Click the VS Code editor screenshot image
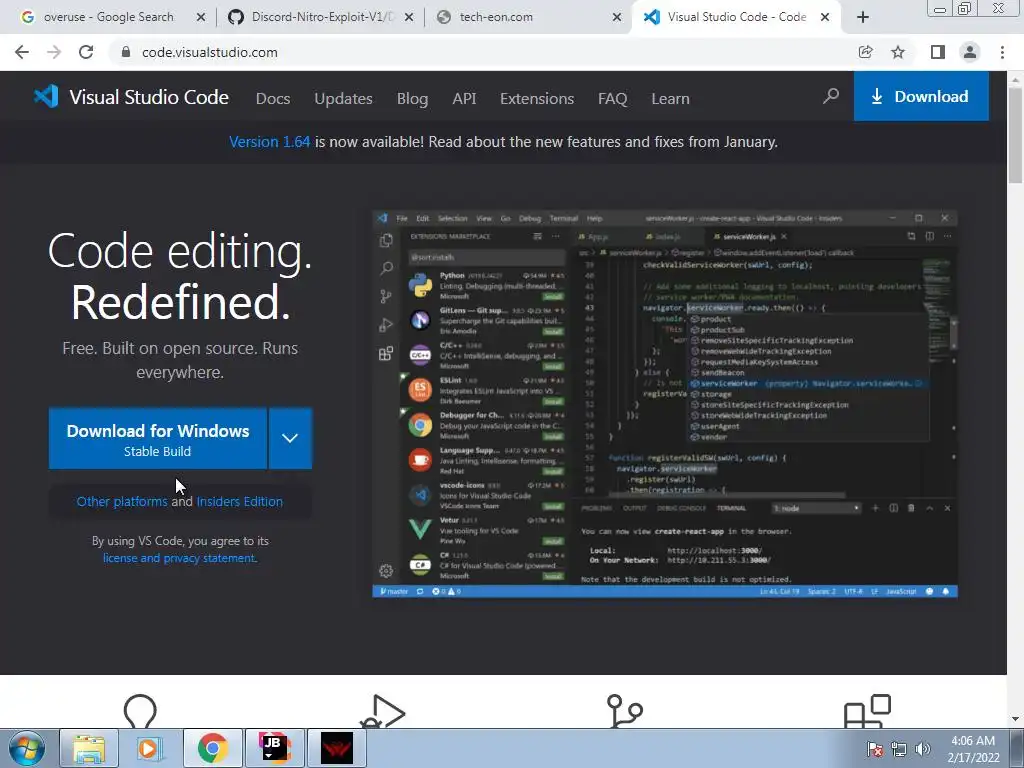The width and height of the screenshot is (1024, 768). coord(665,404)
